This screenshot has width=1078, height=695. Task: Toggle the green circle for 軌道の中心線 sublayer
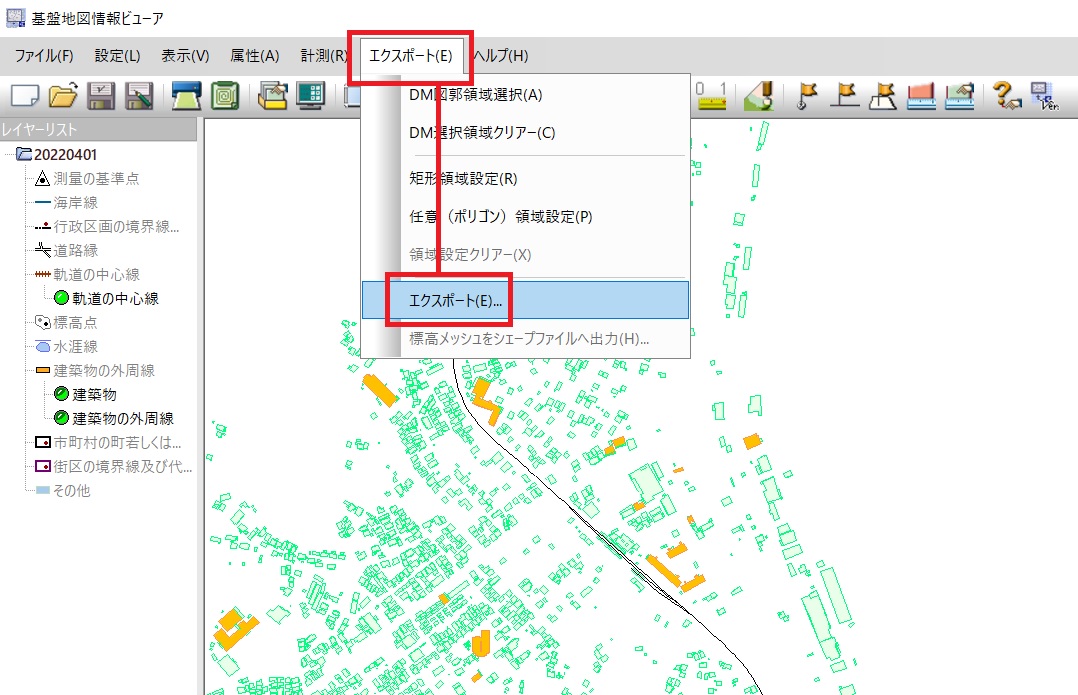coord(61,298)
